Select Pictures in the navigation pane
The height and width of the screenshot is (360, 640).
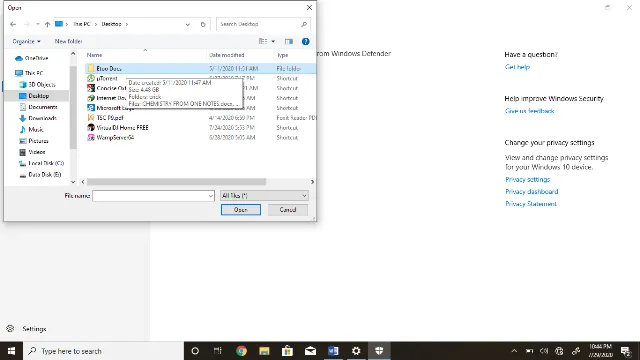pyautogui.click(x=34, y=141)
